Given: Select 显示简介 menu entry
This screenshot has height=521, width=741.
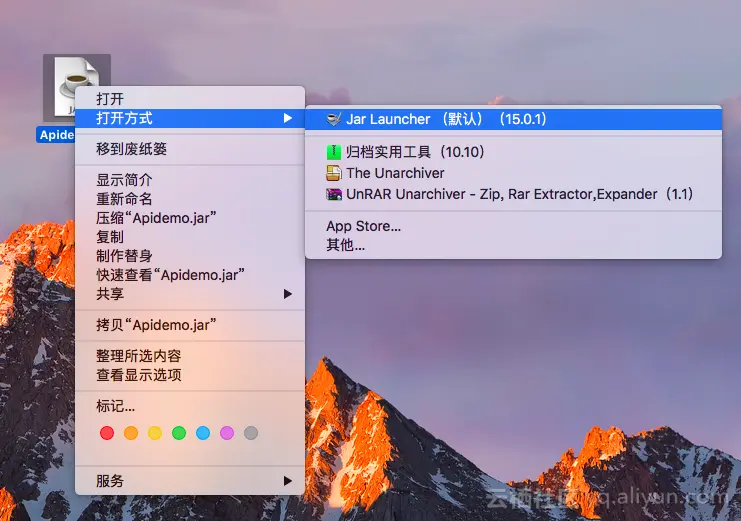Looking at the screenshot, I should pyautogui.click(x=190, y=180).
